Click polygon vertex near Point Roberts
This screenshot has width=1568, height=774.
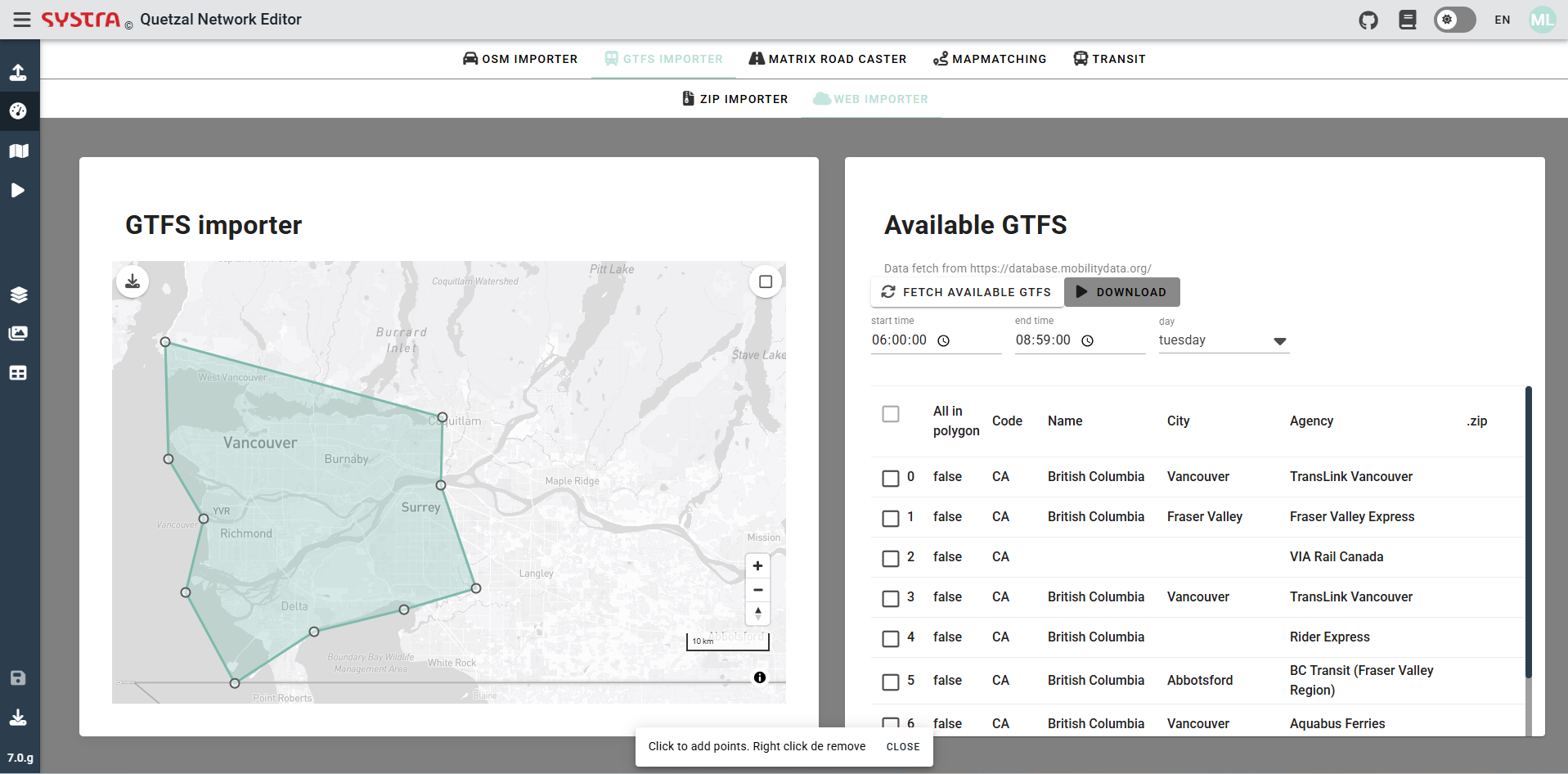(235, 683)
